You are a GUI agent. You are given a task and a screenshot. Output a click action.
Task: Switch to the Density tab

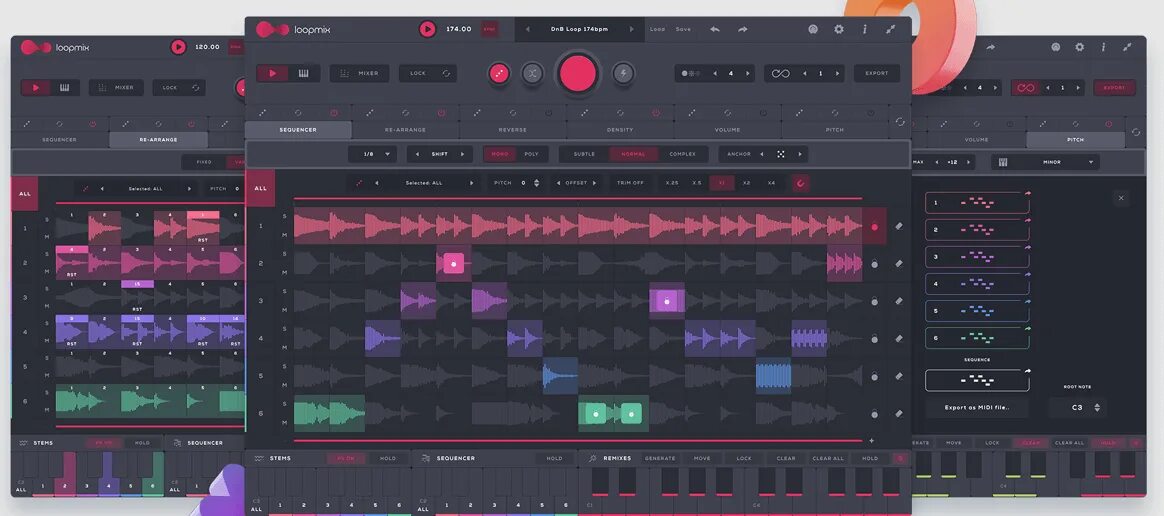pyautogui.click(x=620, y=130)
